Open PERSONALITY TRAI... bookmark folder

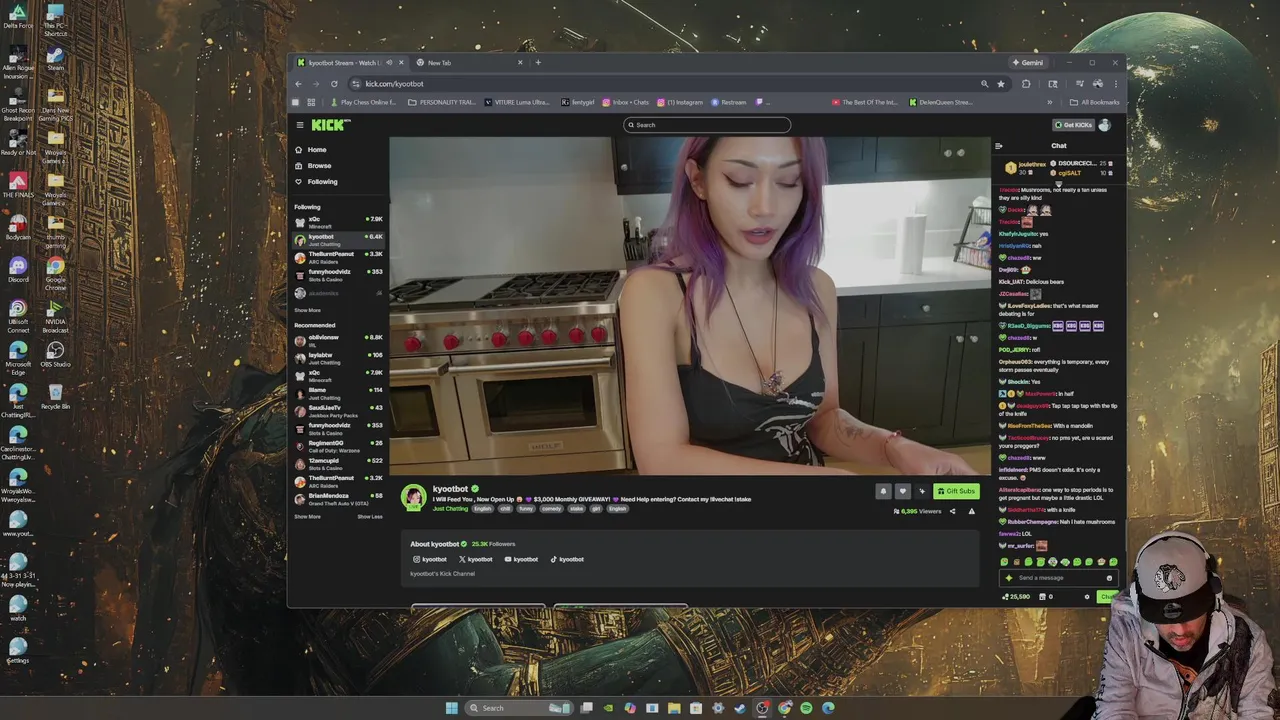[x=442, y=102]
